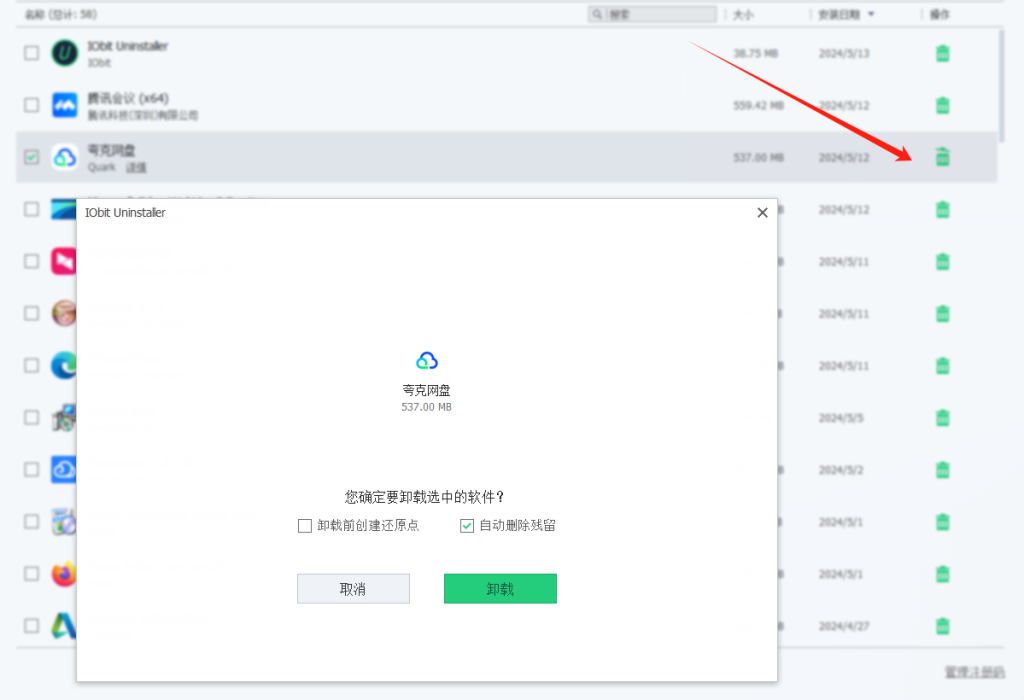Image resolution: width=1024 pixels, height=700 pixels.
Task: Enable 卸载前创建还原点 checkbox
Action: coord(305,526)
